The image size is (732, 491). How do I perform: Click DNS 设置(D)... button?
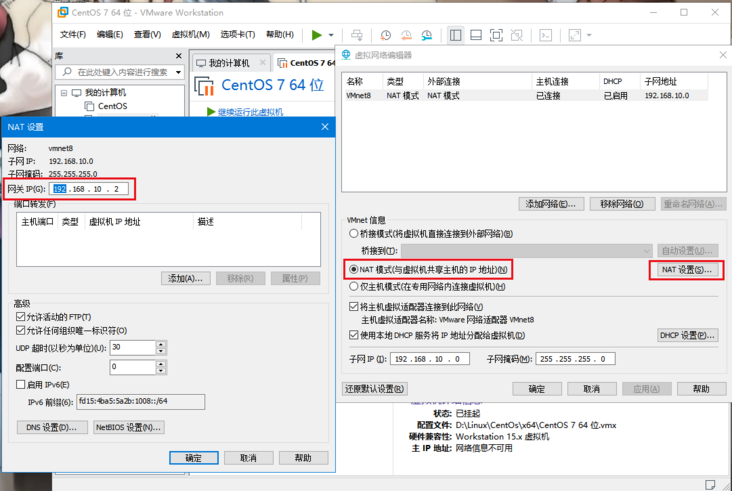52,428
